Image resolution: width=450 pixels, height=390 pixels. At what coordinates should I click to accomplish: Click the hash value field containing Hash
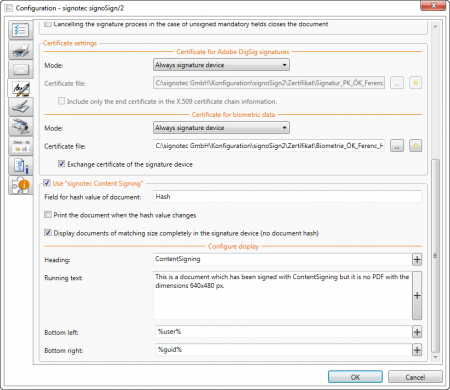(287, 197)
